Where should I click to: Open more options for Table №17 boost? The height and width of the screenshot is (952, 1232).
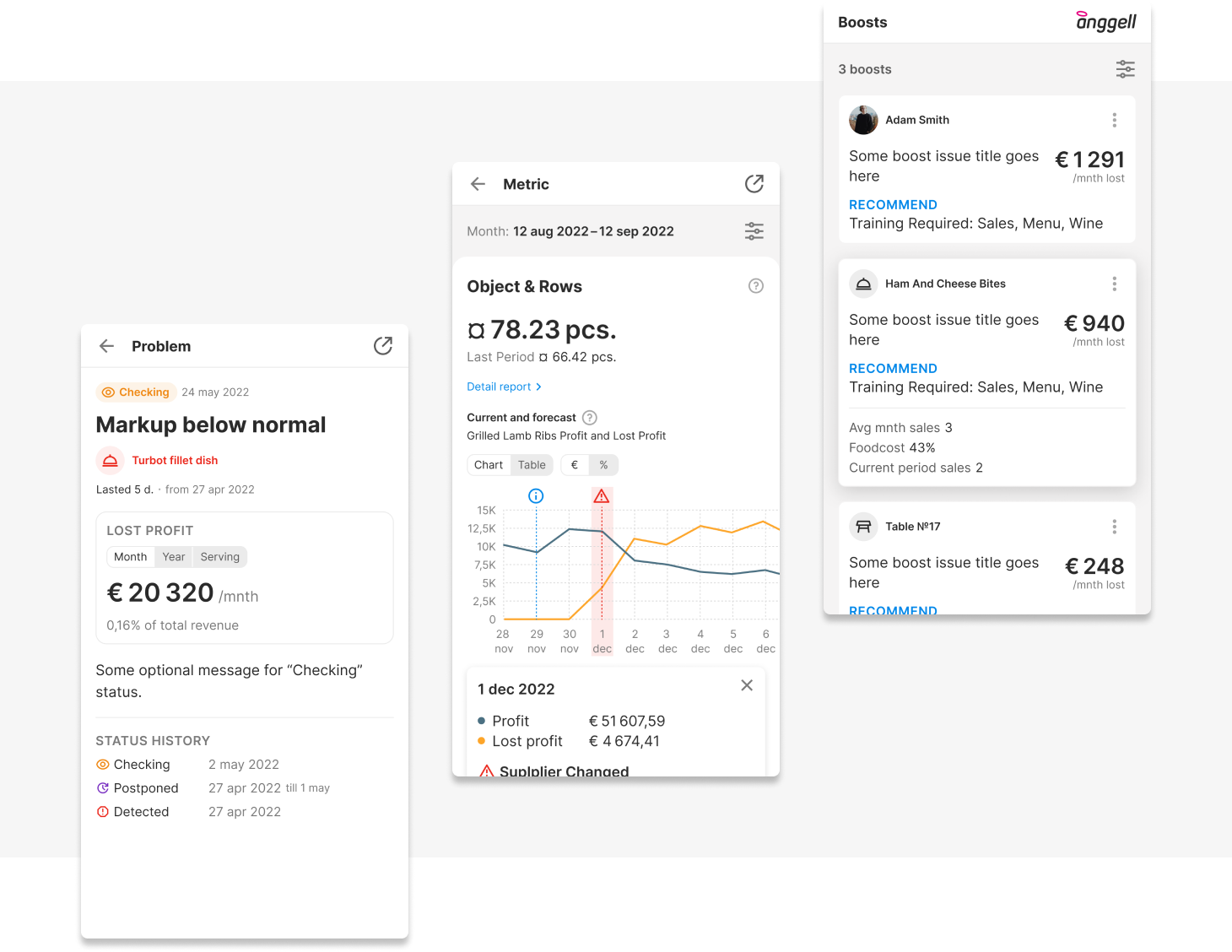[1115, 527]
